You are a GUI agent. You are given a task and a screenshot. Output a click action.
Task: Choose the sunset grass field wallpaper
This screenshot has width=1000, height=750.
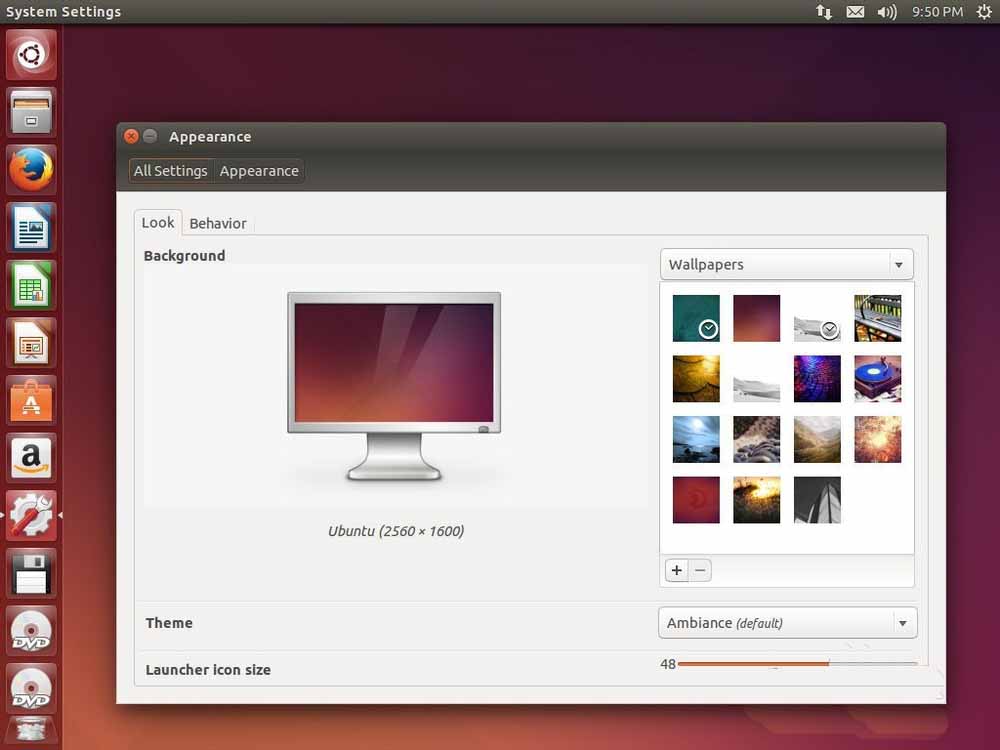[756, 500]
